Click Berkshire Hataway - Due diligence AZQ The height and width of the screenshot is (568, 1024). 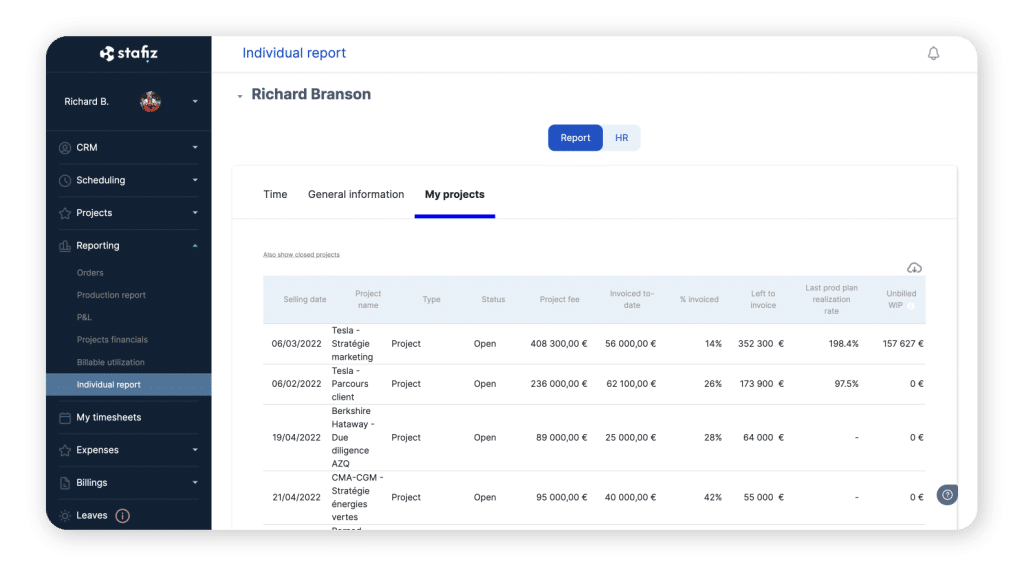(353, 437)
